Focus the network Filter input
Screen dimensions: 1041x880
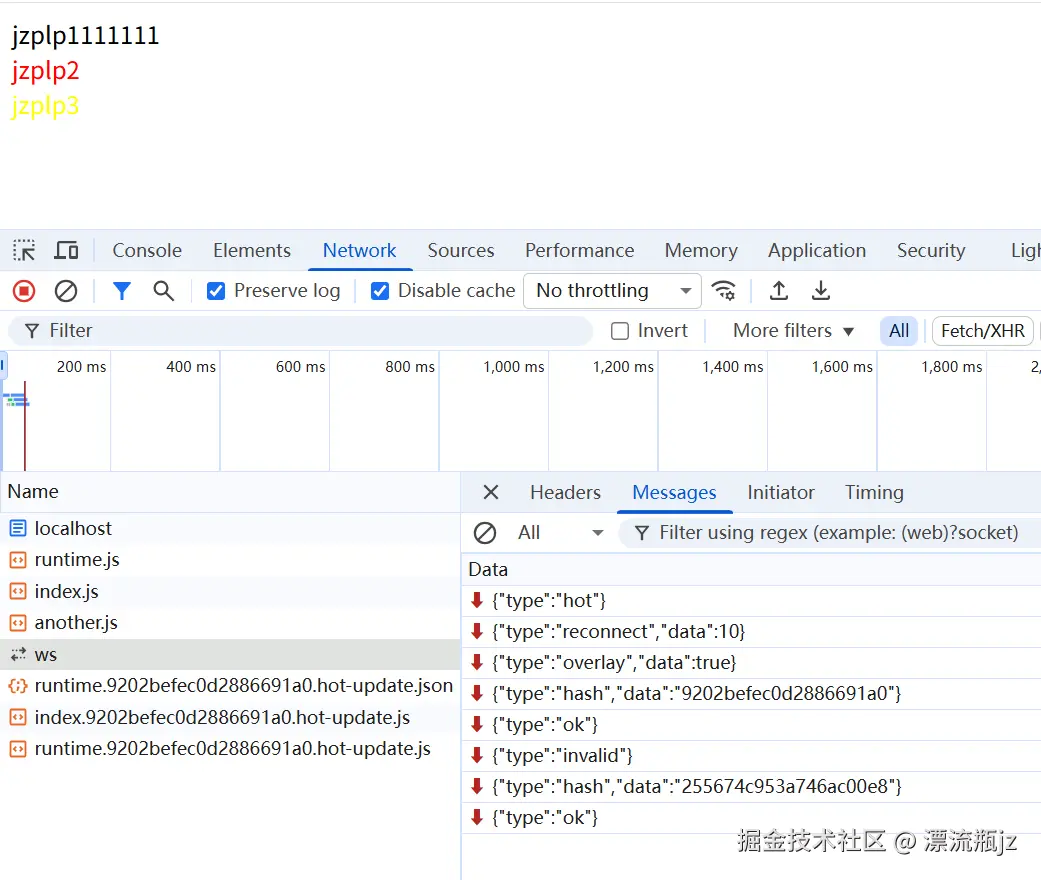[300, 331]
